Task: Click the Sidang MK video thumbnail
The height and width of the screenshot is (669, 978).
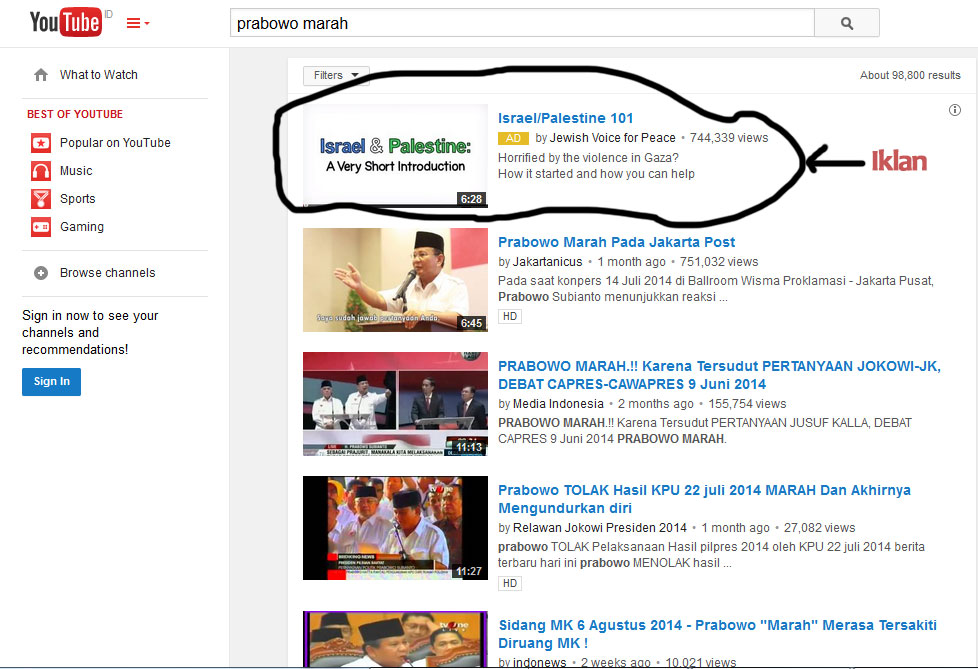Action: [395, 639]
